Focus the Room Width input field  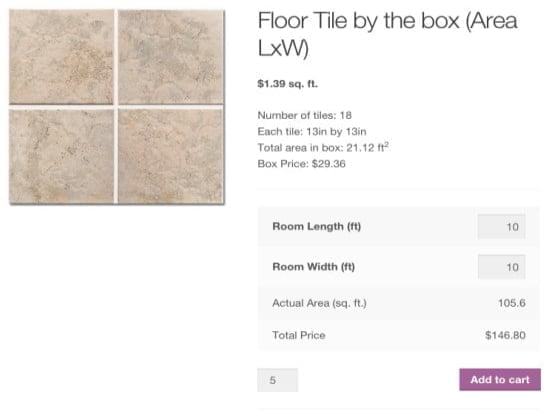pyautogui.click(x=501, y=267)
